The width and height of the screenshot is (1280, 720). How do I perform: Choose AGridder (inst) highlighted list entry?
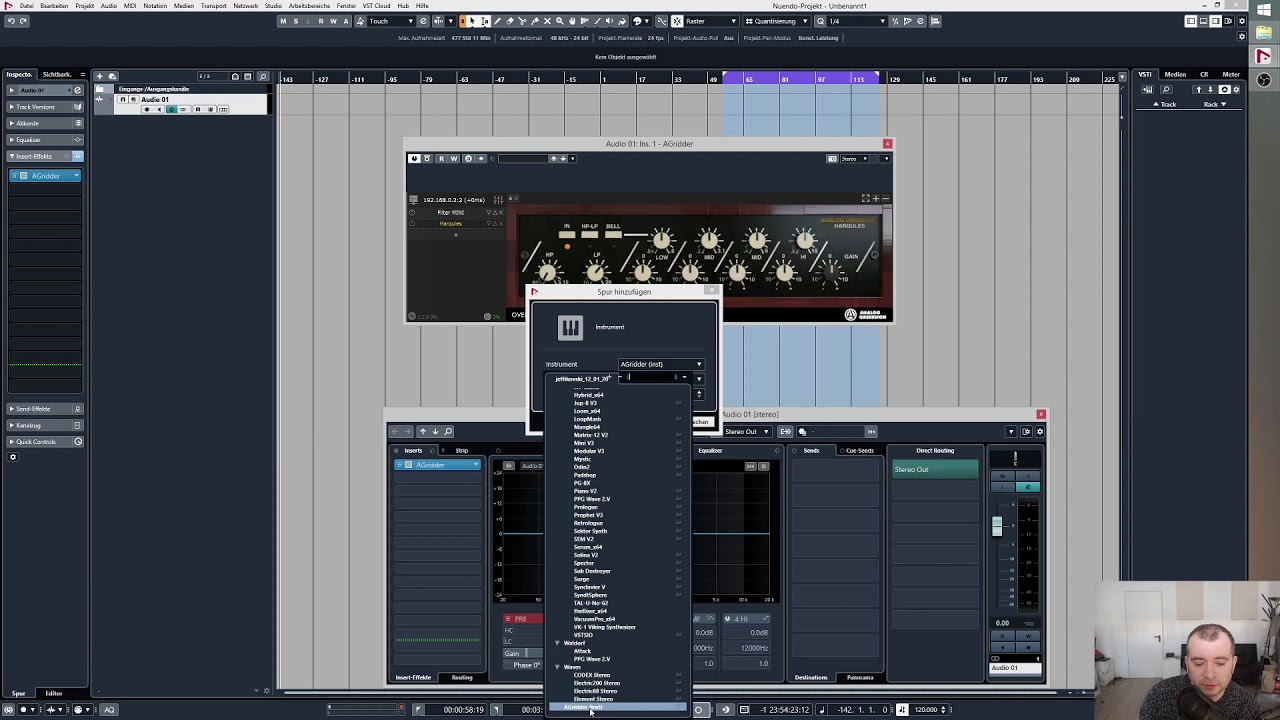click(x=618, y=708)
